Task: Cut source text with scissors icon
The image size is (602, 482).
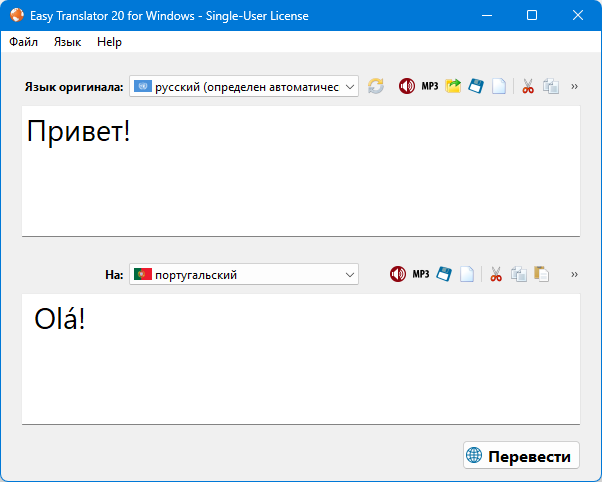Action: point(528,86)
